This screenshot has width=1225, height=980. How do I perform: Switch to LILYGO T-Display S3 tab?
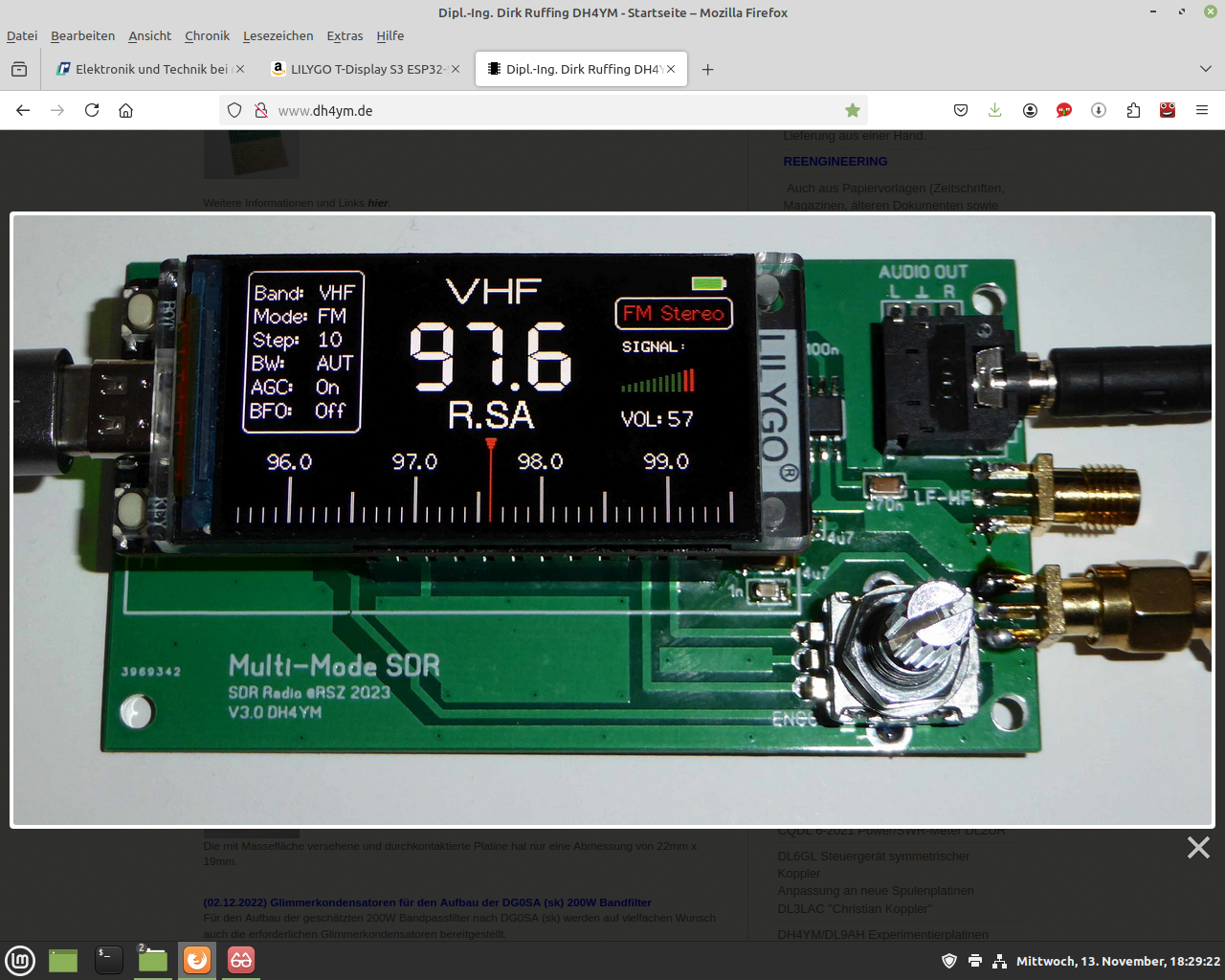pos(367,69)
